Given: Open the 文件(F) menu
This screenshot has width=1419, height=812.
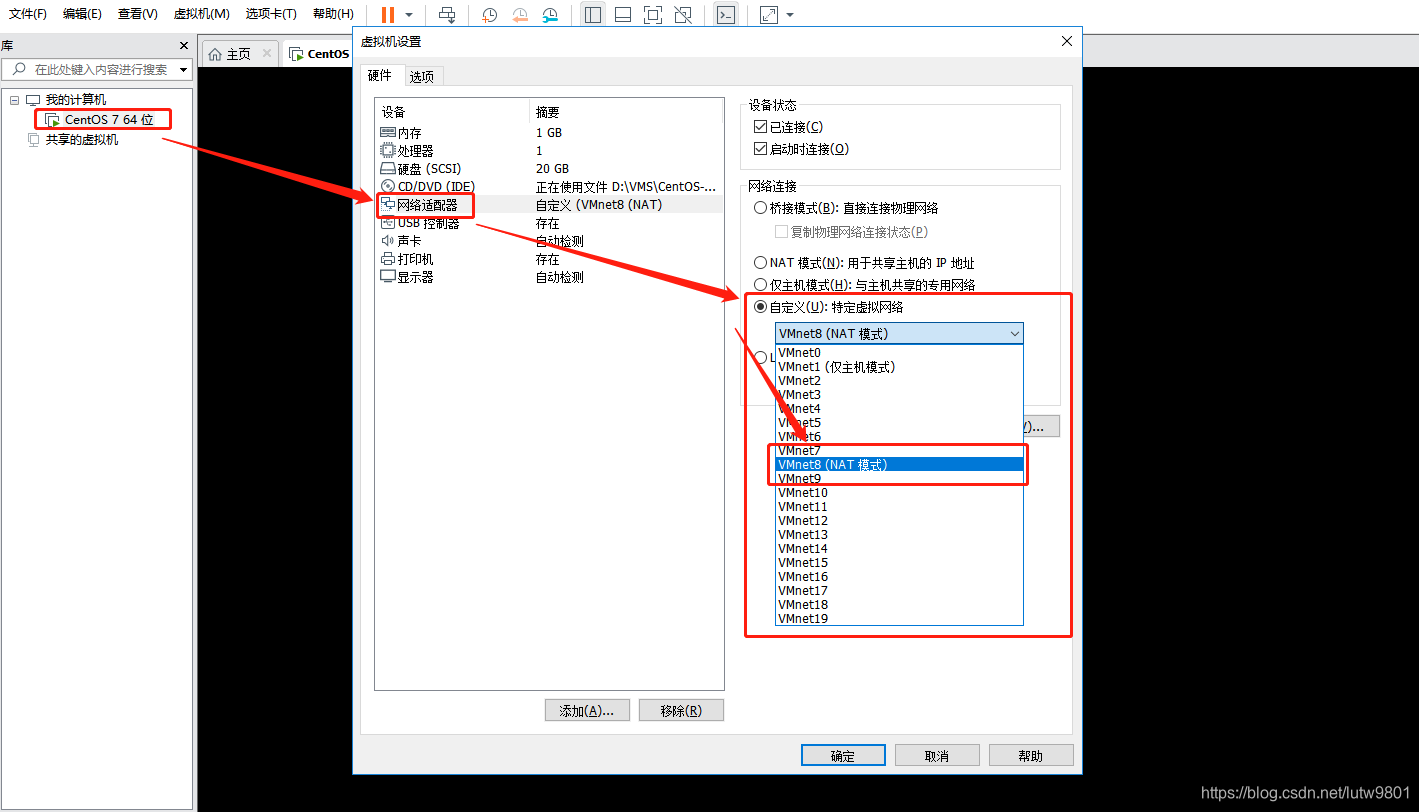Looking at the screenshot, I should point(28,14).
